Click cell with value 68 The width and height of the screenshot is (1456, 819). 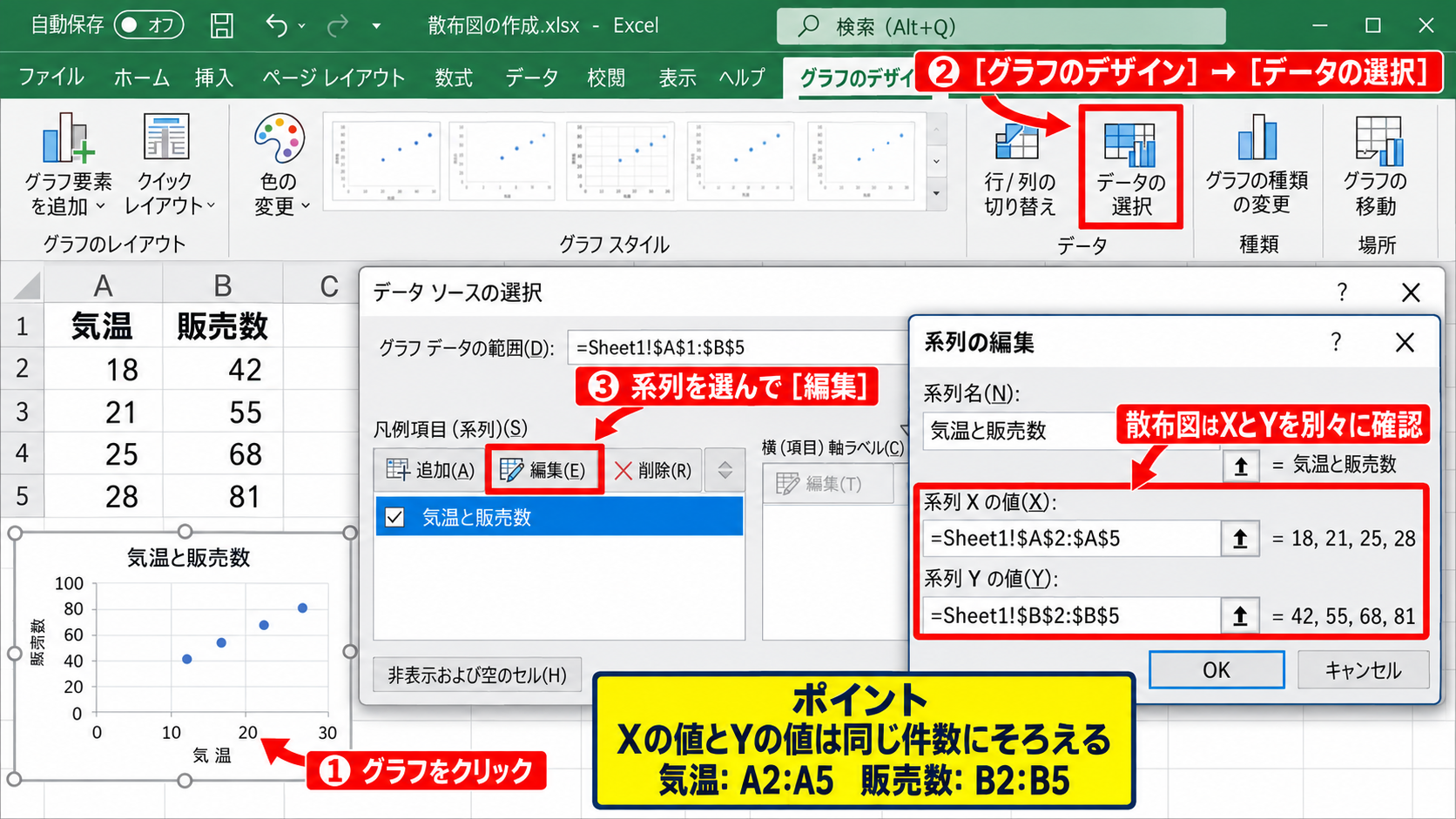click(223, 454)
